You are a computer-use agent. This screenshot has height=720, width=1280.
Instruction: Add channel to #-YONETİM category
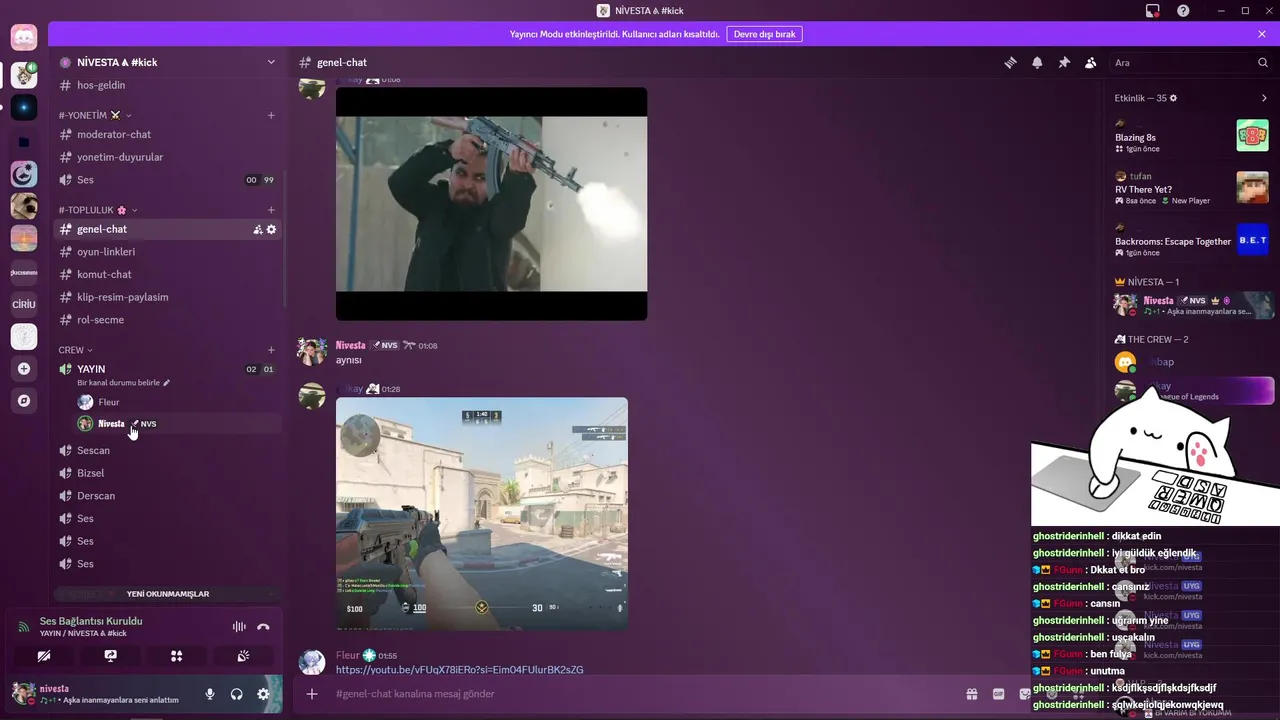tap(271, 115)
